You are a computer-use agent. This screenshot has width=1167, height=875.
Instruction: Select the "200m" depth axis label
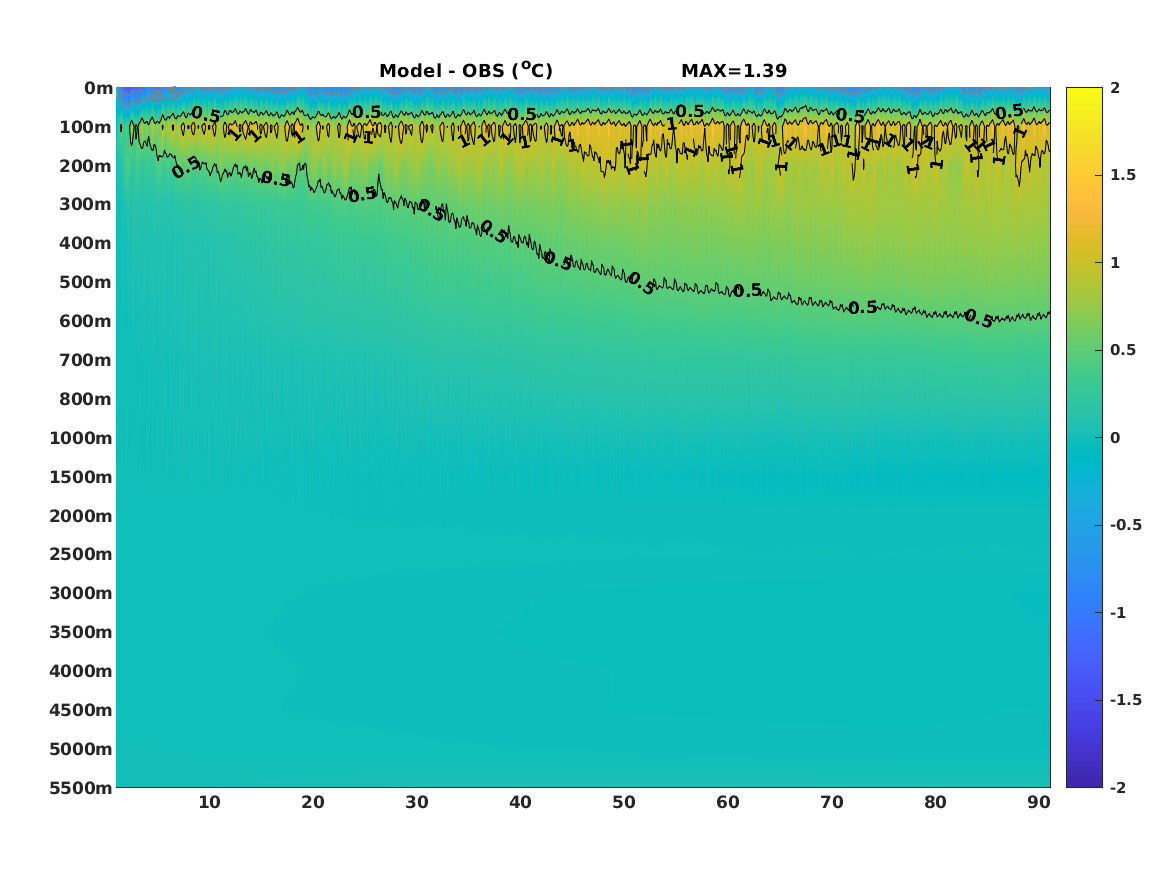(x=86, y=166)
